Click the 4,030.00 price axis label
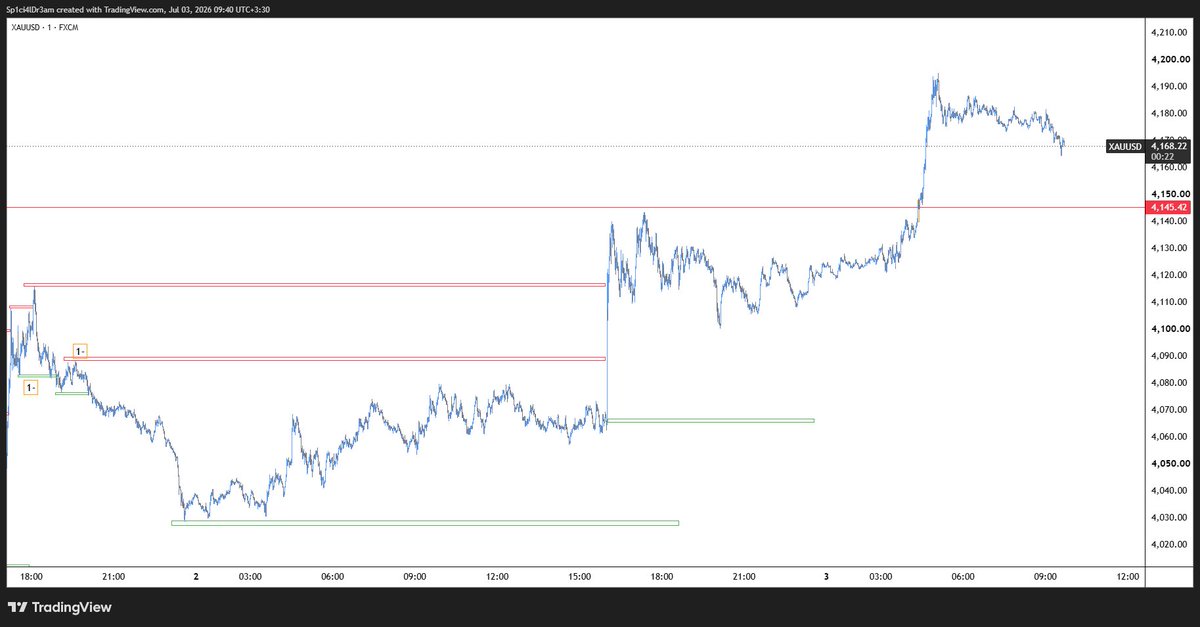 tap(1169, 518)
